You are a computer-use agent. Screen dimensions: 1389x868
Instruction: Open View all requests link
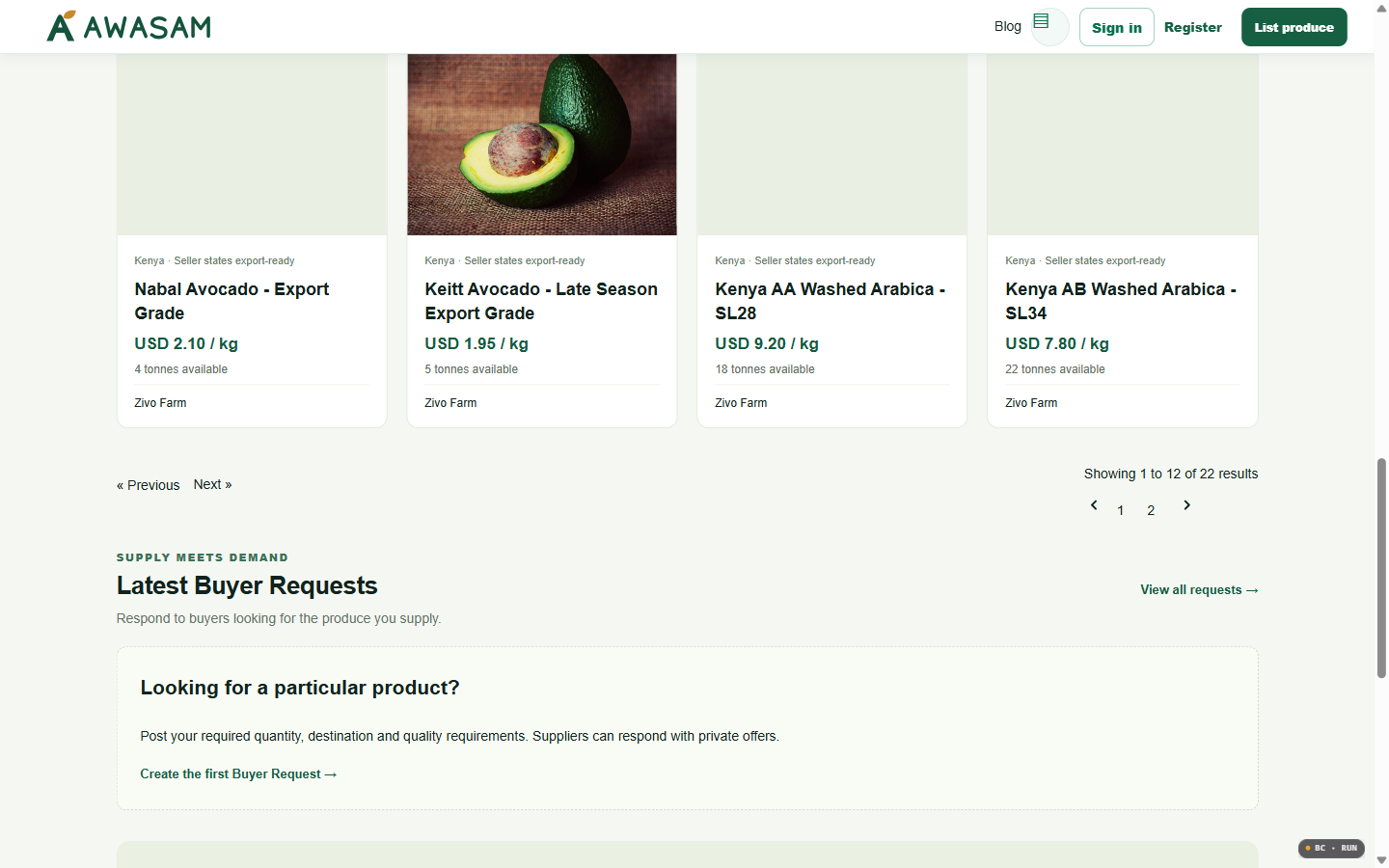1199,589
